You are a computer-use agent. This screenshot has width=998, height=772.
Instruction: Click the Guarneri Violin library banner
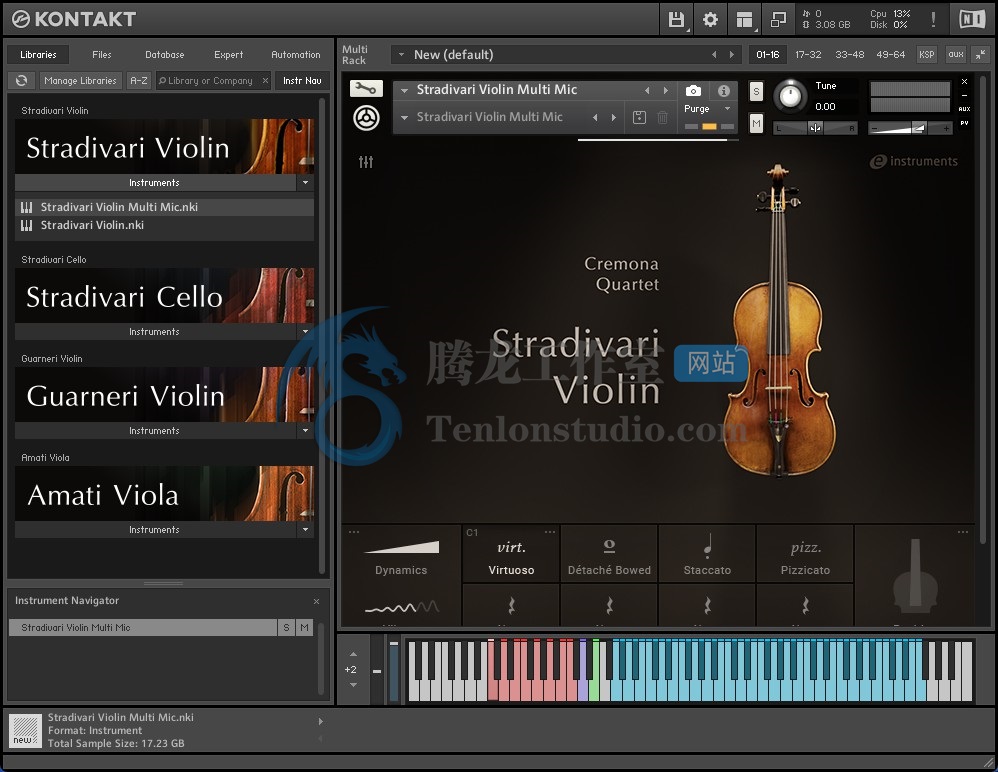click(x=165, y=395)
